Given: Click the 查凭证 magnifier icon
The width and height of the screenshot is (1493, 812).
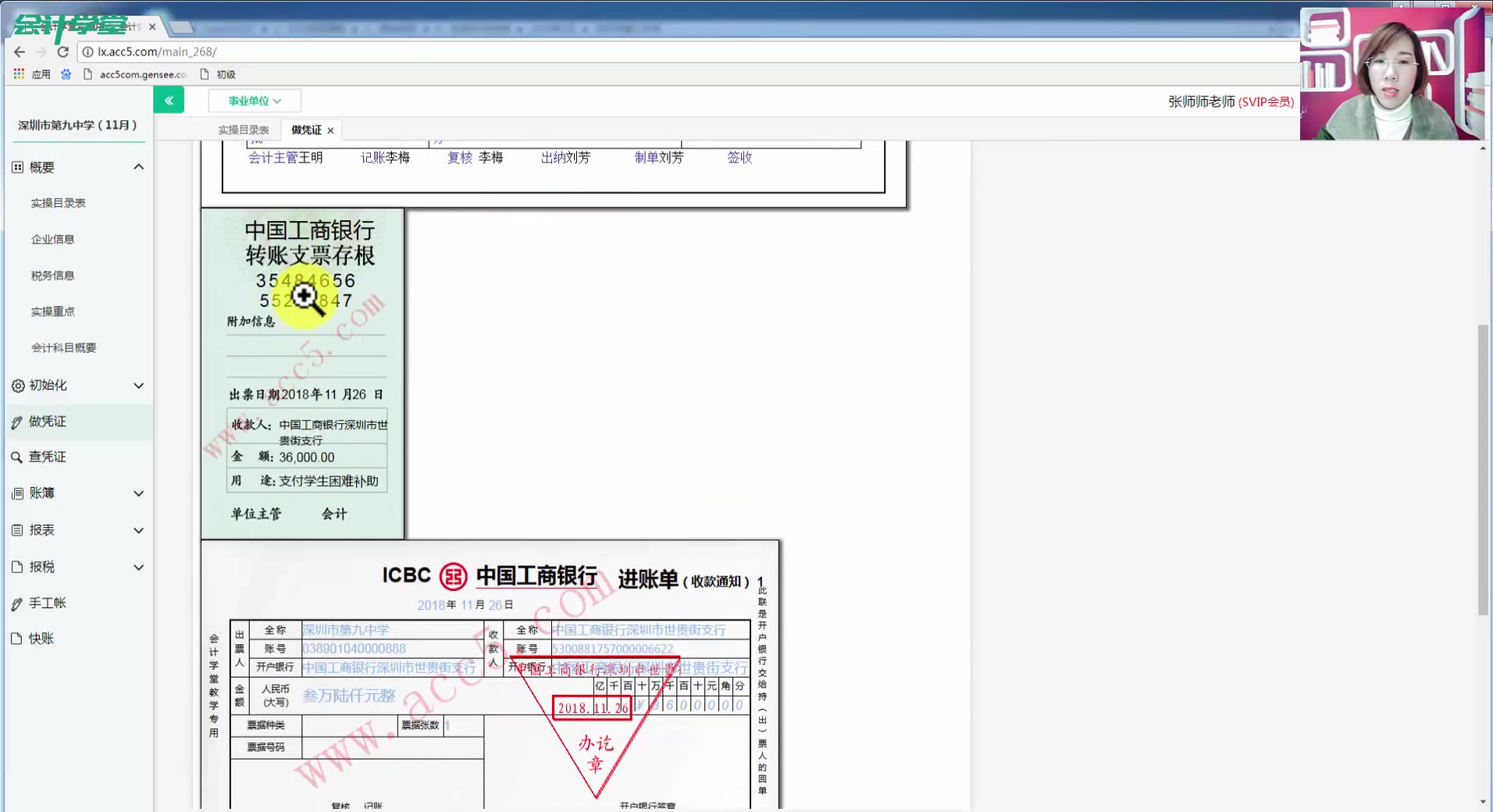Looking at the screenshot, I should (16, 458).
